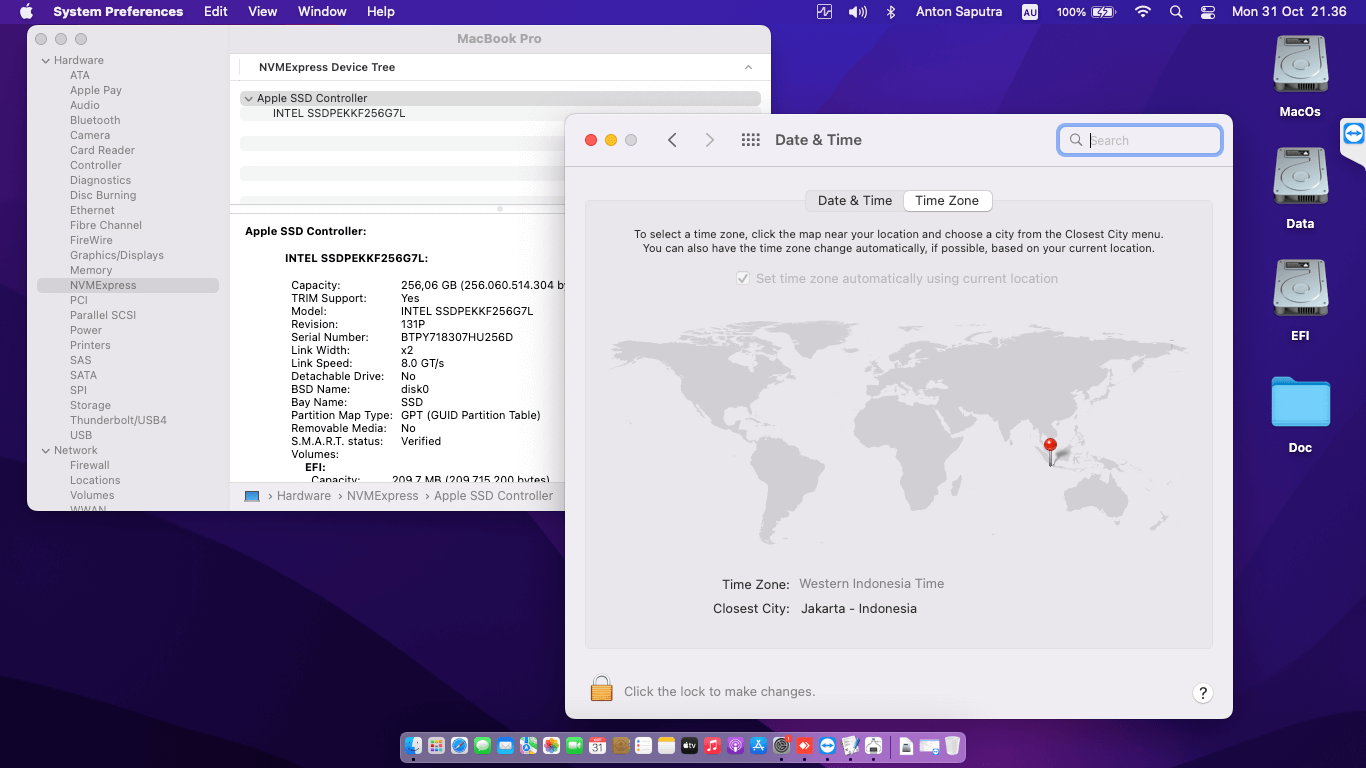The image size is (1366, 768).
Task: Launch Safari from the dock
Action: 459,745
